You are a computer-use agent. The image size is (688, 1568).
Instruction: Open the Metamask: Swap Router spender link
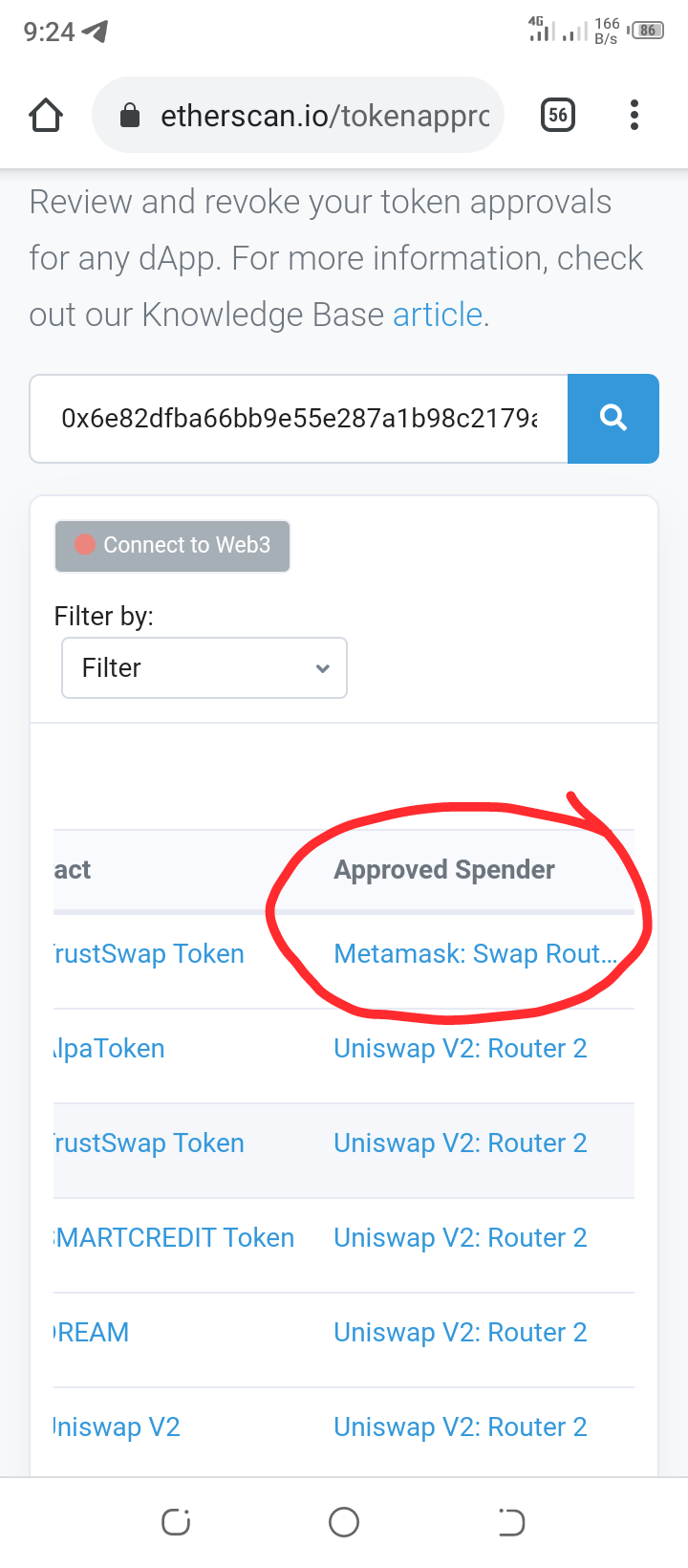point(475,954)
